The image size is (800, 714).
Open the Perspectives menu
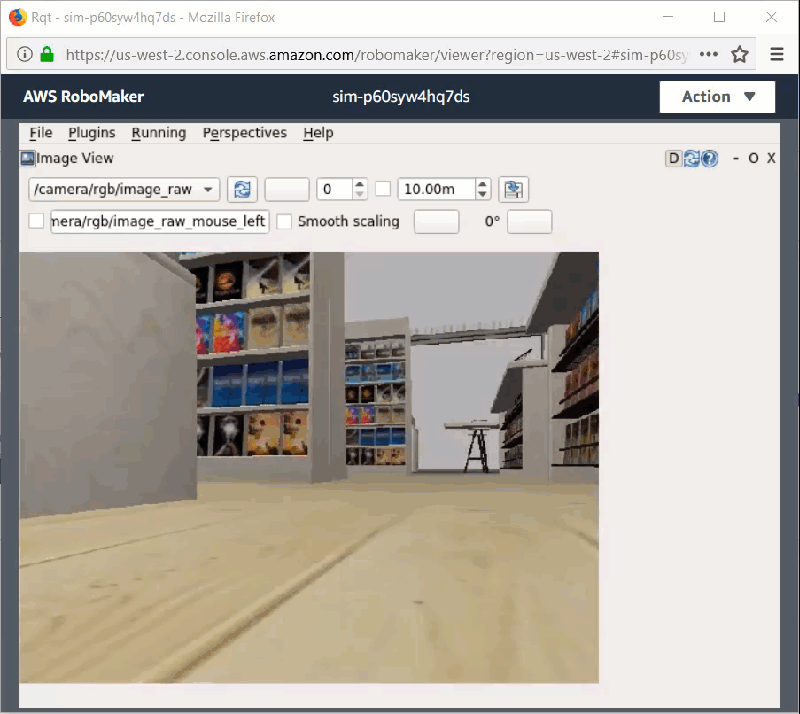244,133
